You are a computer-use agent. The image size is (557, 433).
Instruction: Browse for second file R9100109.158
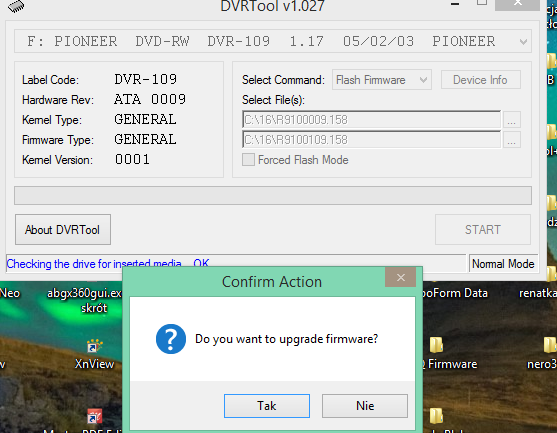point(512,140)
